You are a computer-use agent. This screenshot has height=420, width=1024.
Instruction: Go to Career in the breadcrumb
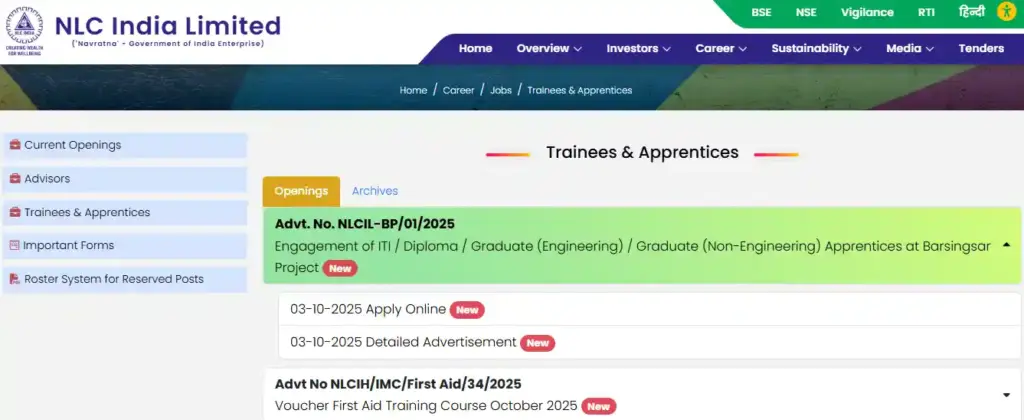point(459,90)
